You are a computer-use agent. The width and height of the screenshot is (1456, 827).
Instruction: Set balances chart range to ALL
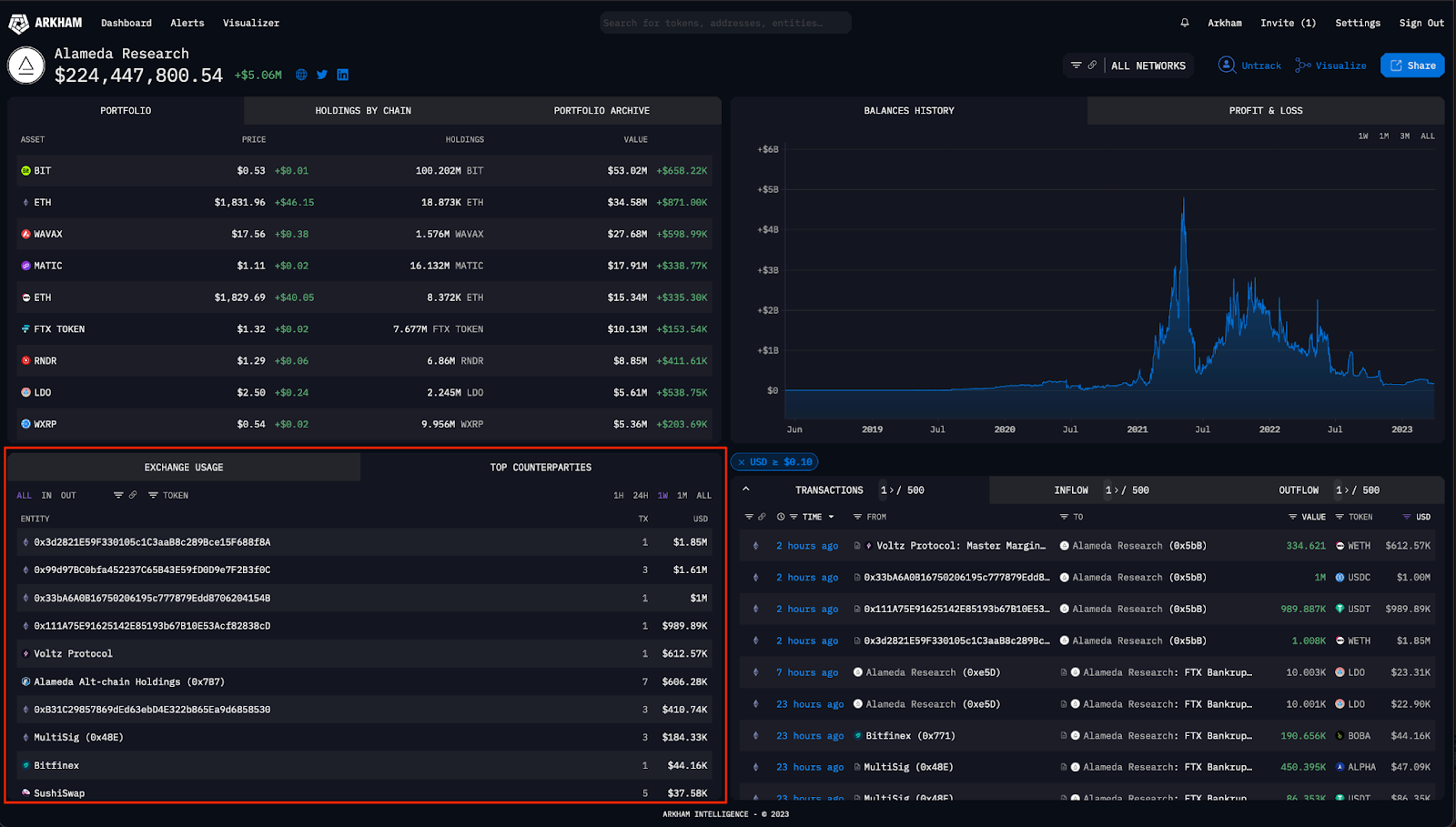point(1428,136)
